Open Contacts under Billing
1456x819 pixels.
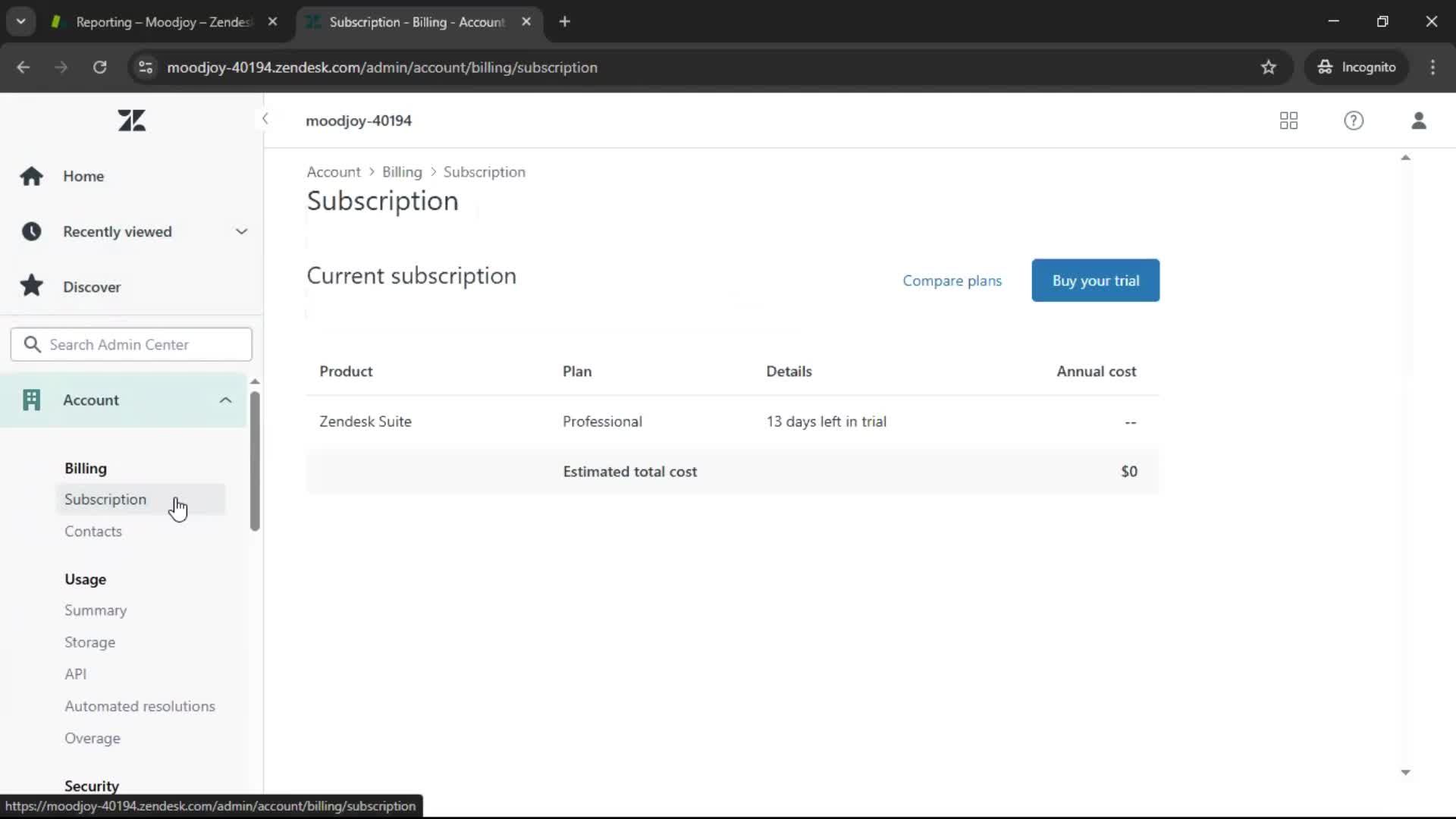tap(93, 532)
